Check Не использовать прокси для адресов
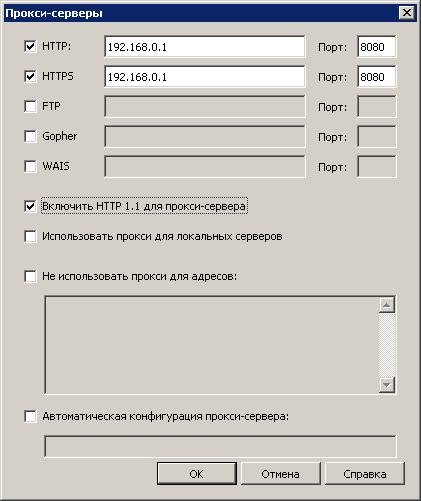The height and width of the screenshot is (501, 421). [30, 276]
